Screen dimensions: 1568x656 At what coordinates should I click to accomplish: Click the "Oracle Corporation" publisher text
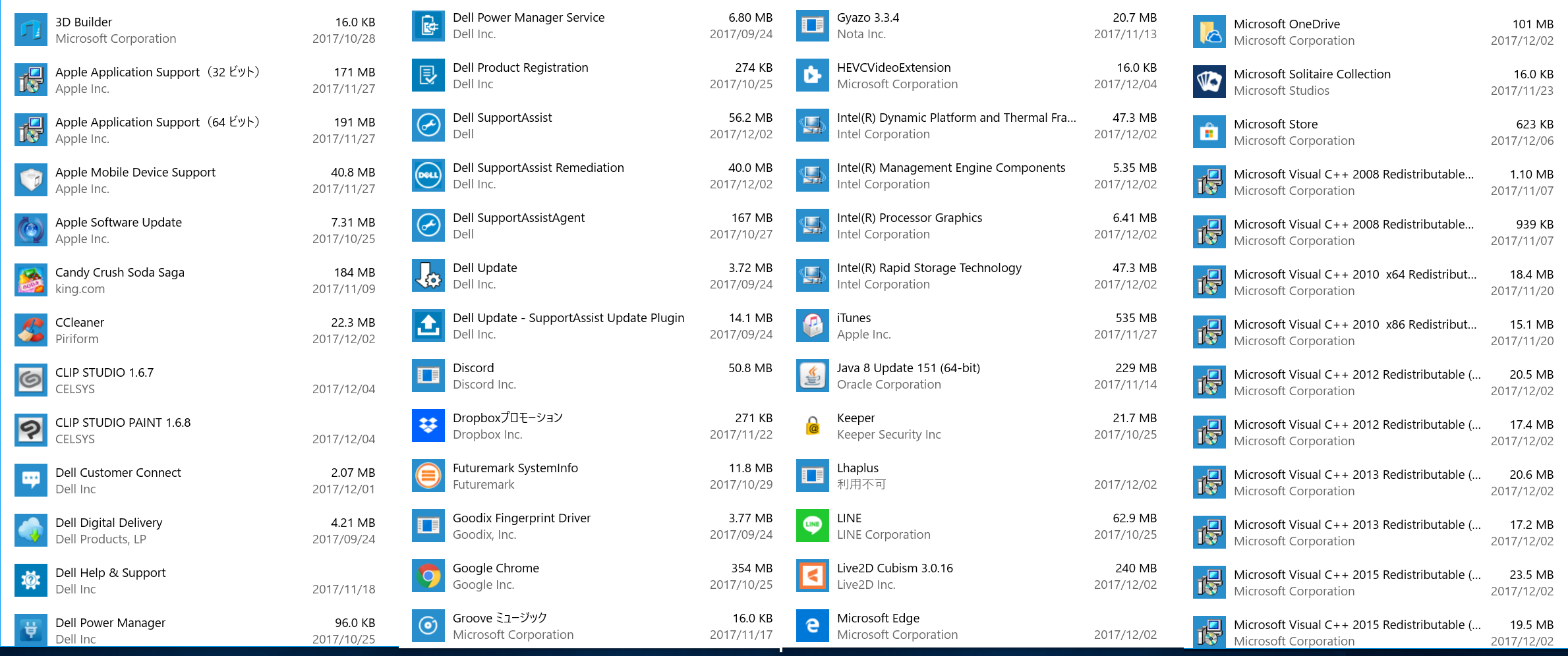pos(889,385)
